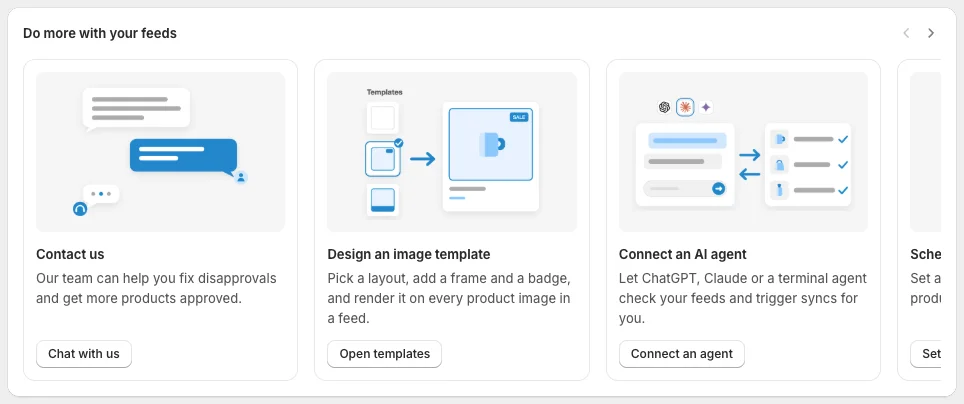
Task: Open templates from the image template card
Action: click(384, 354)
